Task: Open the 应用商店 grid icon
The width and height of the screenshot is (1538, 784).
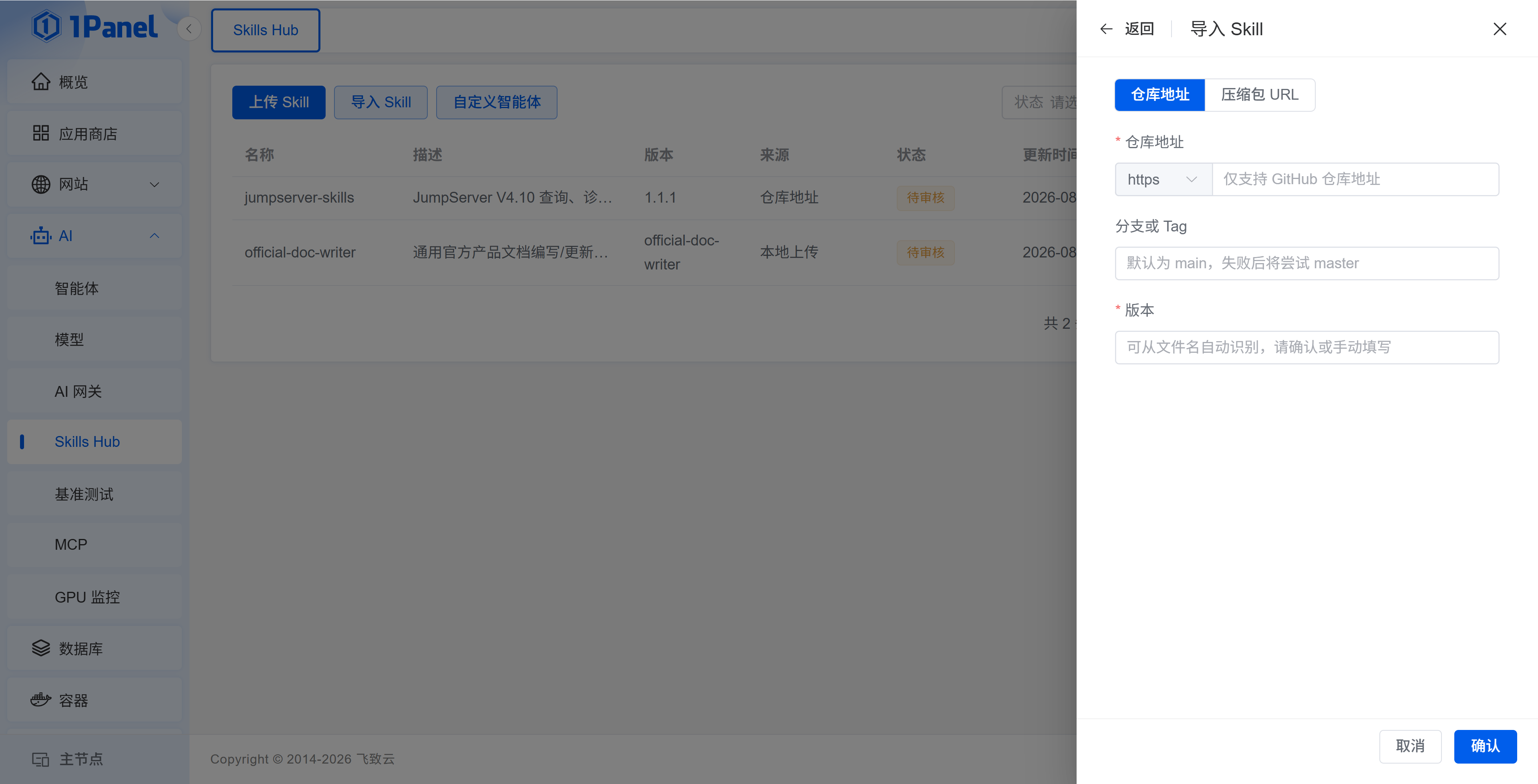Action: (x=40, y=133)
